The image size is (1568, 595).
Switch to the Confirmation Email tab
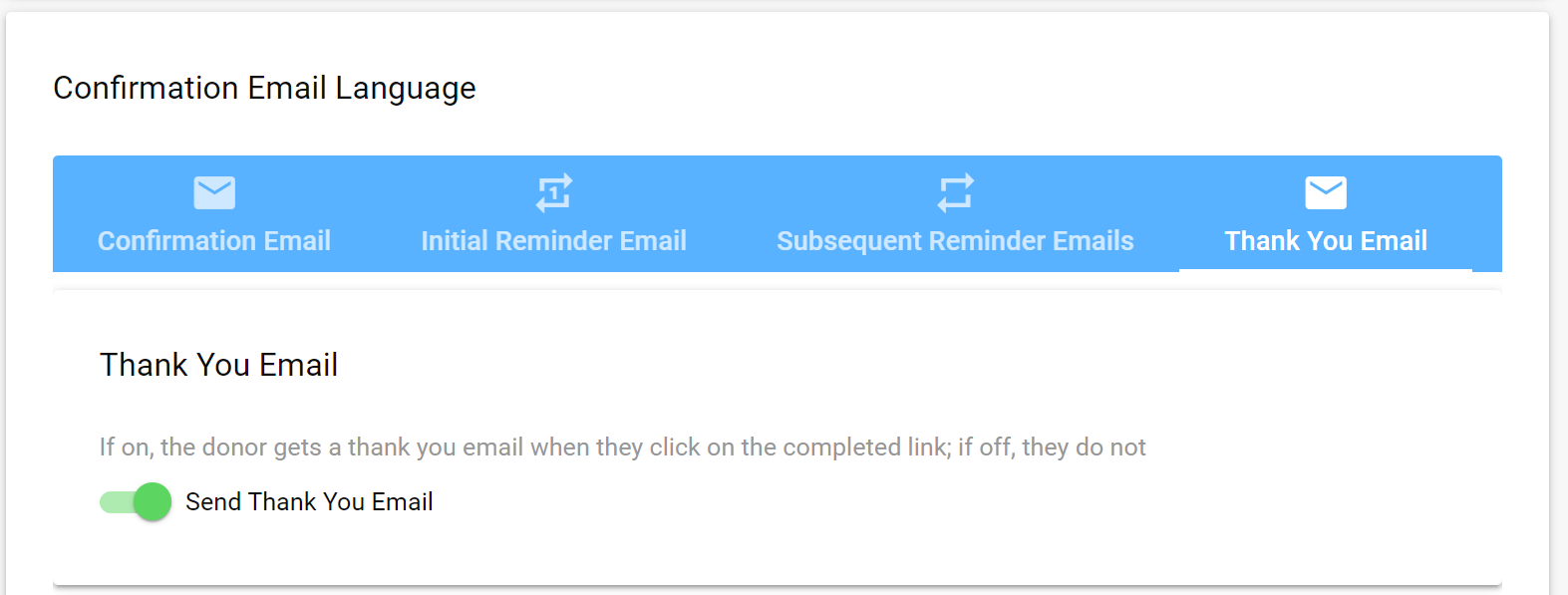click(214, 213)
